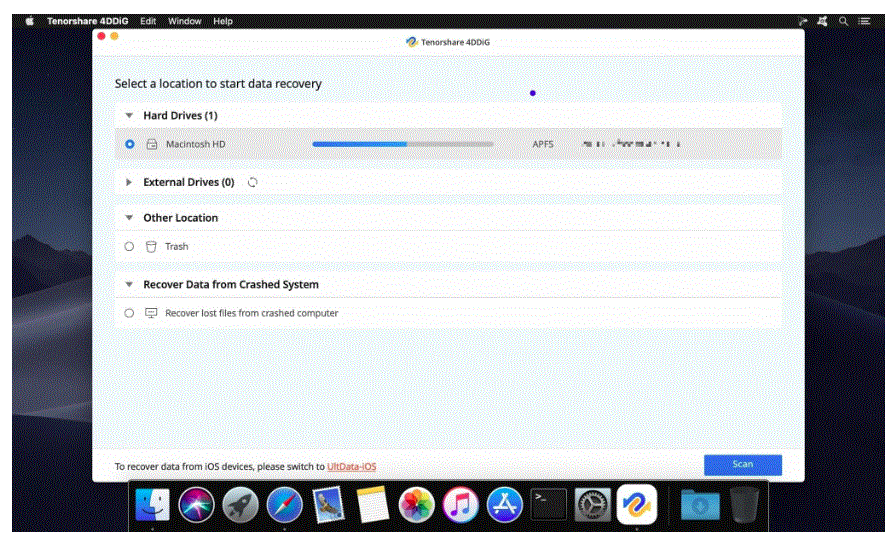Open Notification Center list icon

click(864, 21)
